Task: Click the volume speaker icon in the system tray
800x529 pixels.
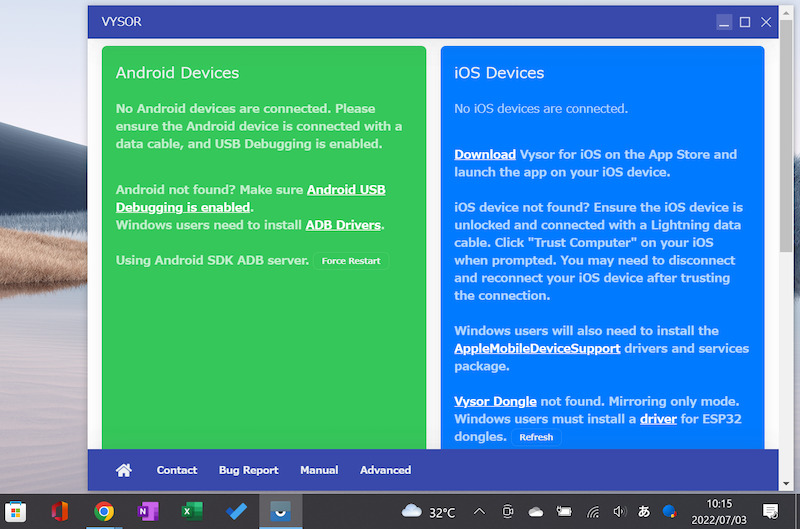Action: 618,512
